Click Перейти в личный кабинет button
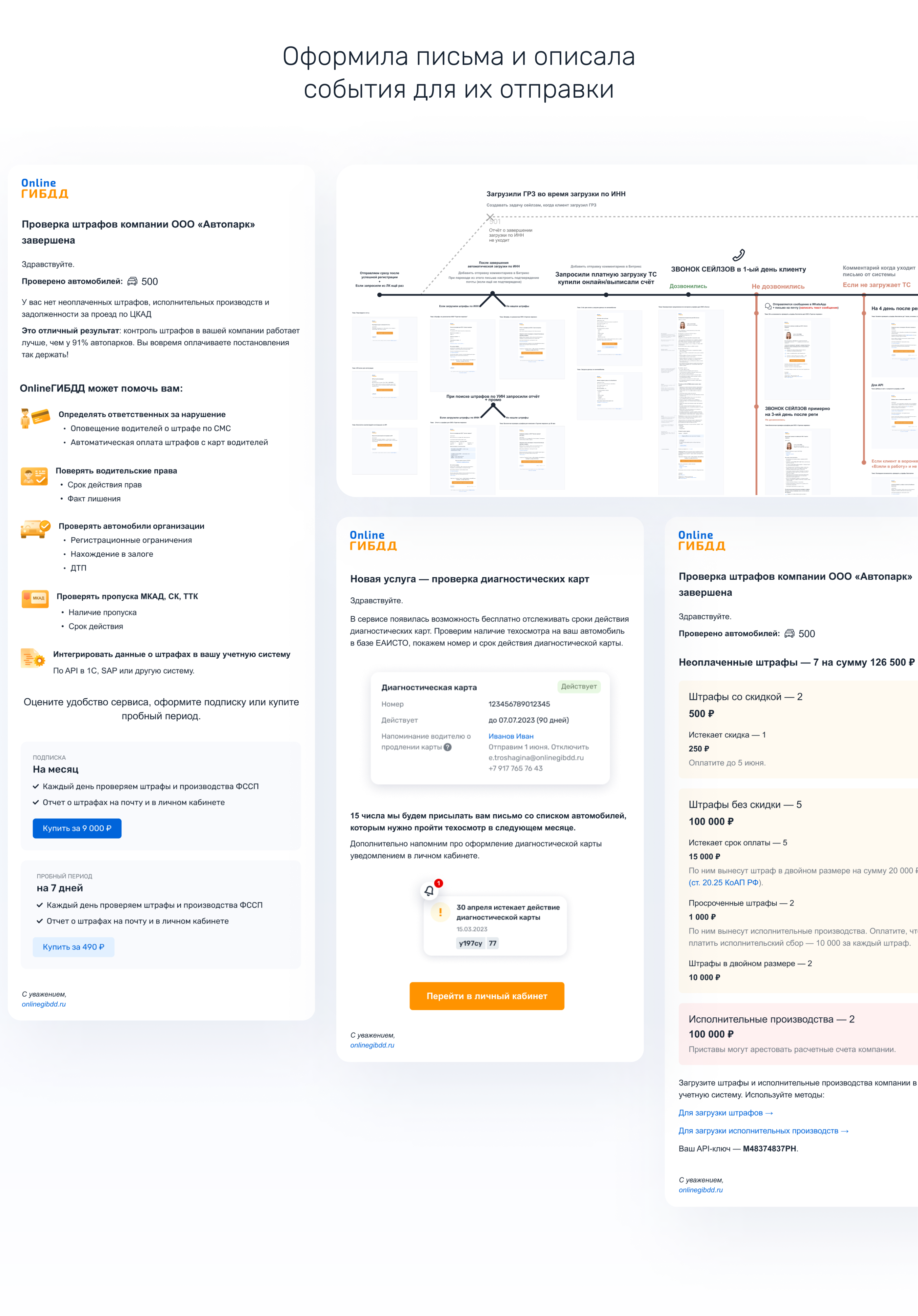The width and height of the screenshot is (918, 1316). (x=487, y=996)
